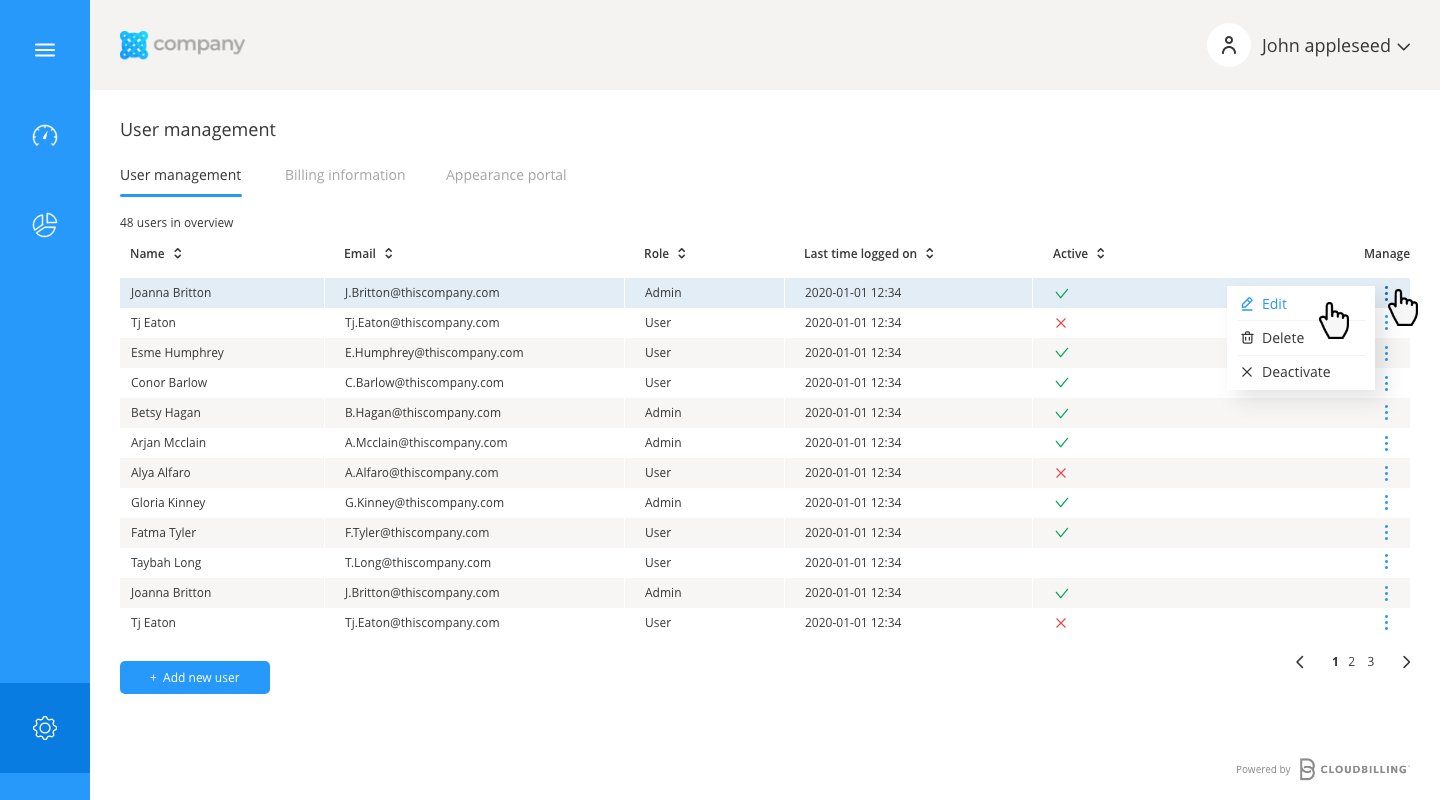Viewport: 1440px width, 800px height.
Task: Click the F.Tyler@thiscompany.com email
Action: [x=417, y=533]
